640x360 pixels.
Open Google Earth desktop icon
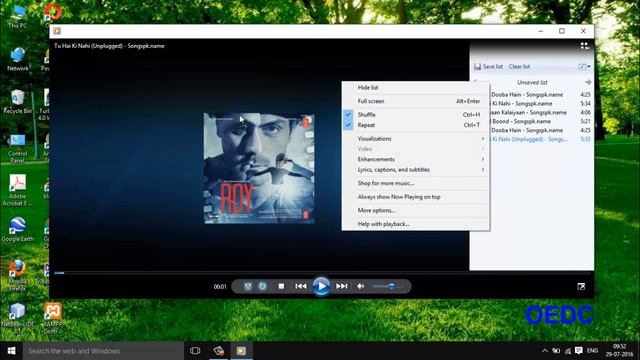click(x=18, y=229)
